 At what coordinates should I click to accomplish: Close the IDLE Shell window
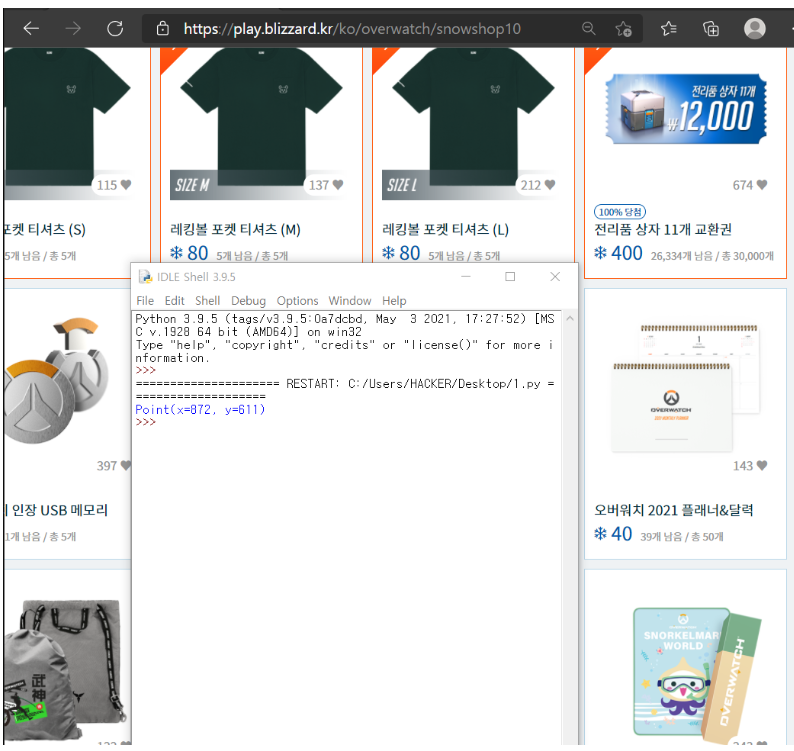(x=555, y=276)
